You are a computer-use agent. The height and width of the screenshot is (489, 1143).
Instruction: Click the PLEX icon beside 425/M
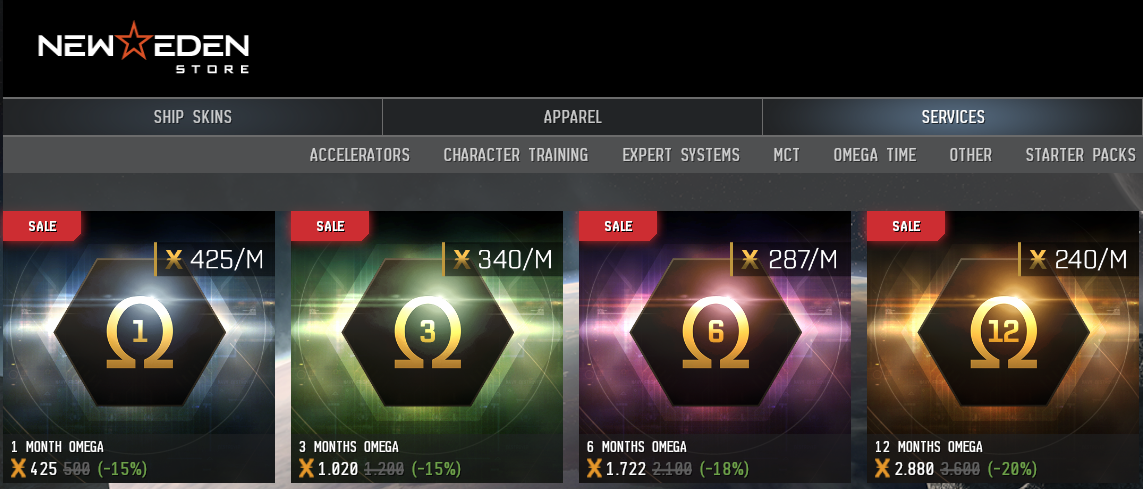(x=173, y=259)
